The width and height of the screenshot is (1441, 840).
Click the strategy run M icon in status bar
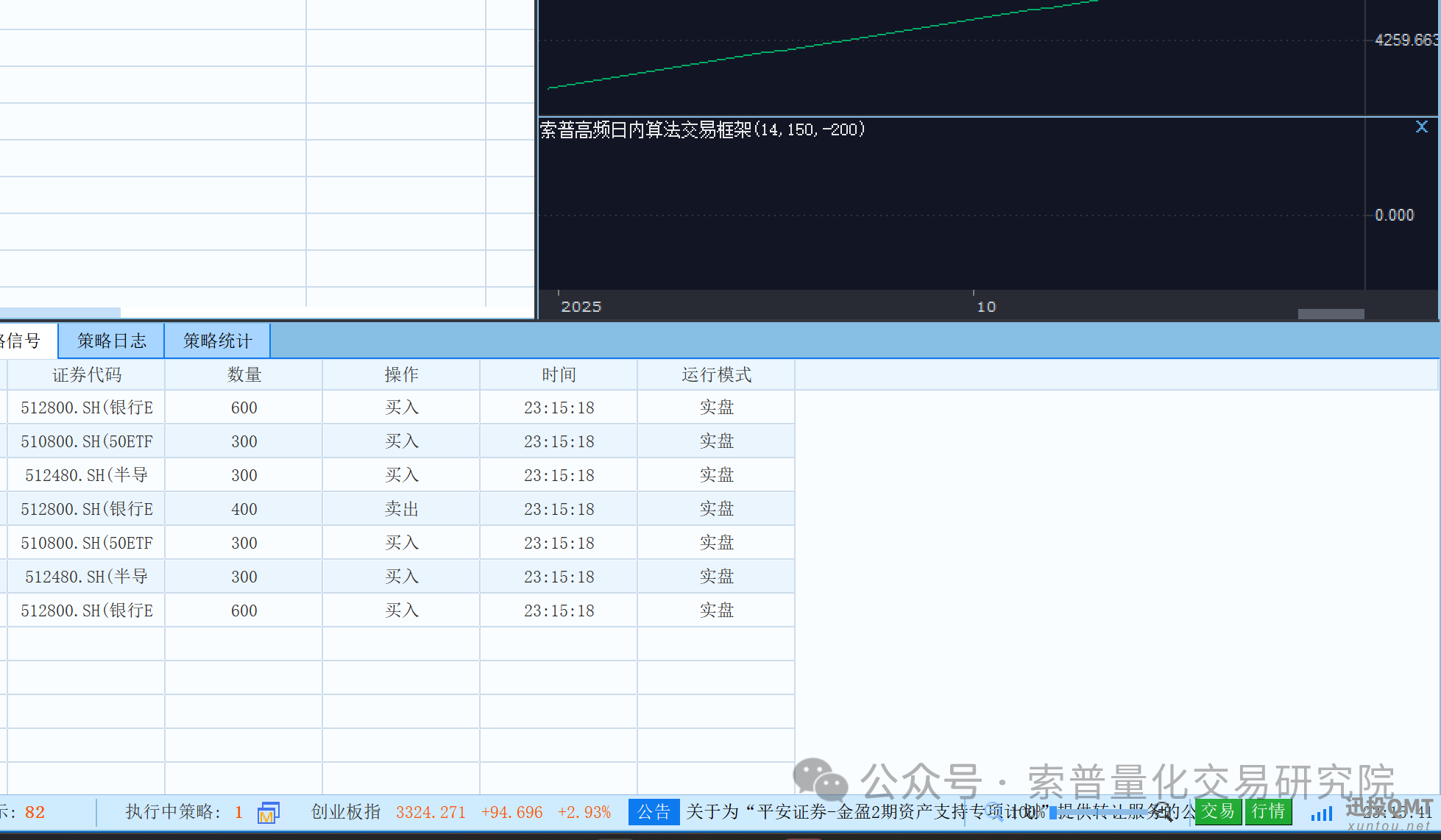tap(268, 812)
